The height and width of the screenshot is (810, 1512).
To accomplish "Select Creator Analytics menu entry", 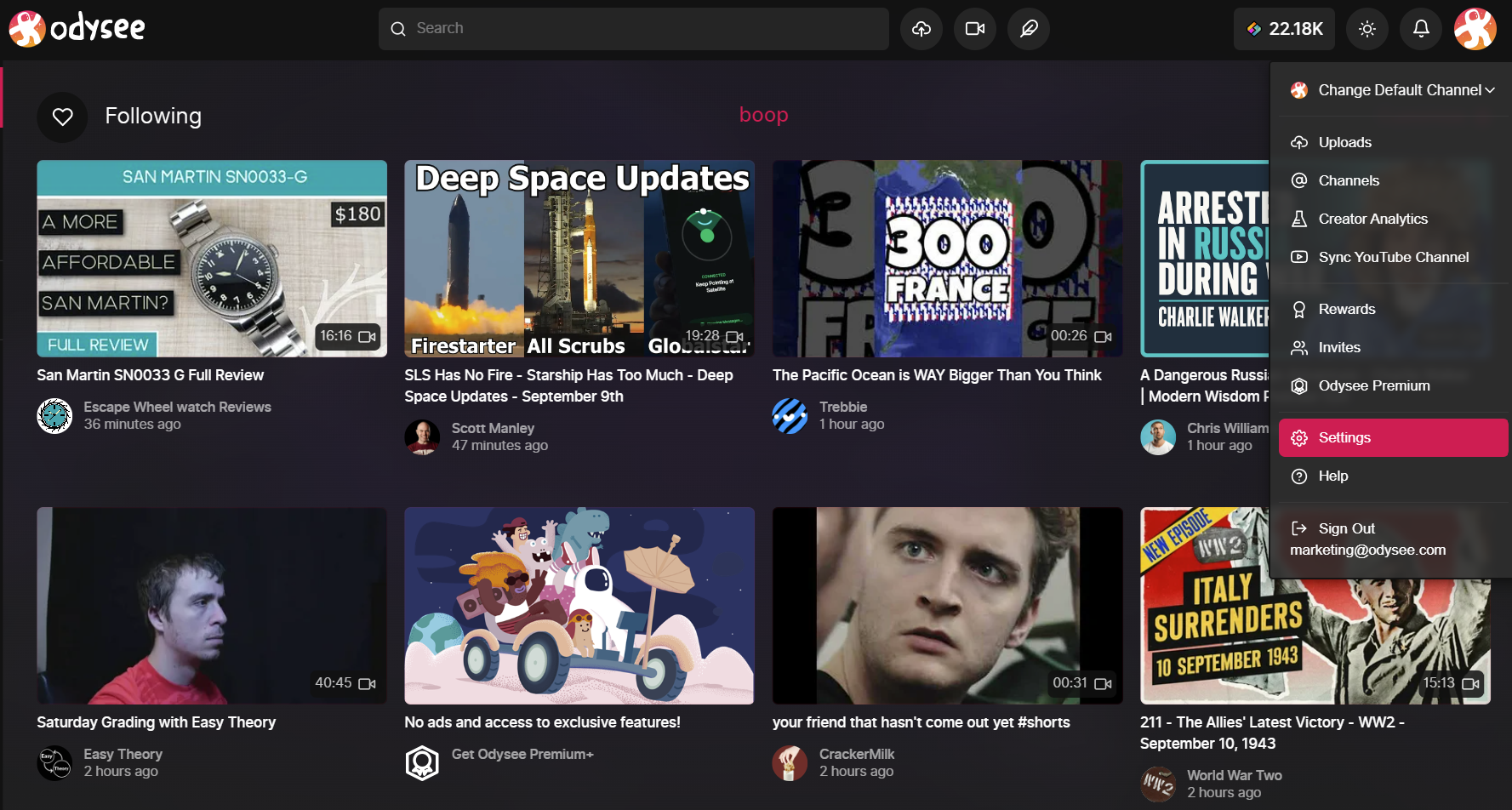I will (1393, 219).
